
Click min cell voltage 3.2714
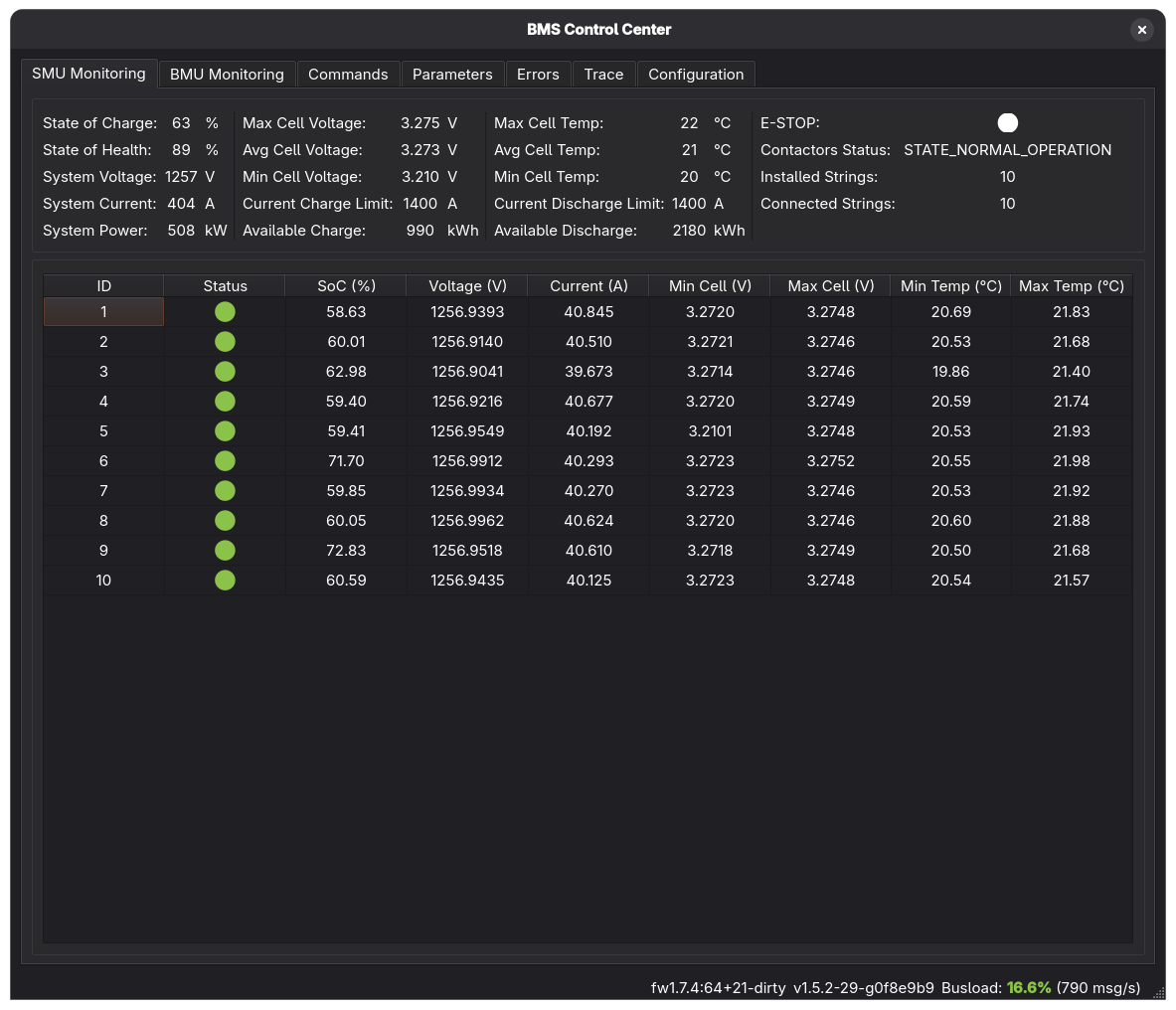pyautogui.click(x=710, y=372)
